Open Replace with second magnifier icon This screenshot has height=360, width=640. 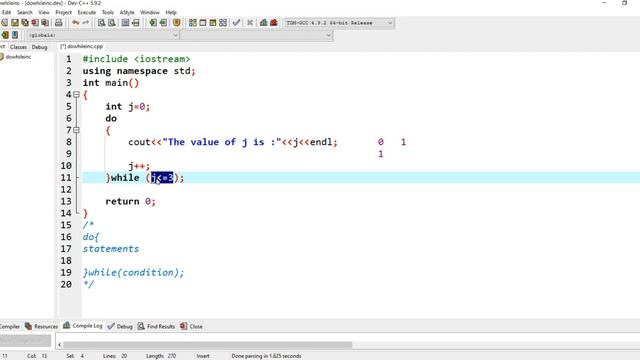111,23
